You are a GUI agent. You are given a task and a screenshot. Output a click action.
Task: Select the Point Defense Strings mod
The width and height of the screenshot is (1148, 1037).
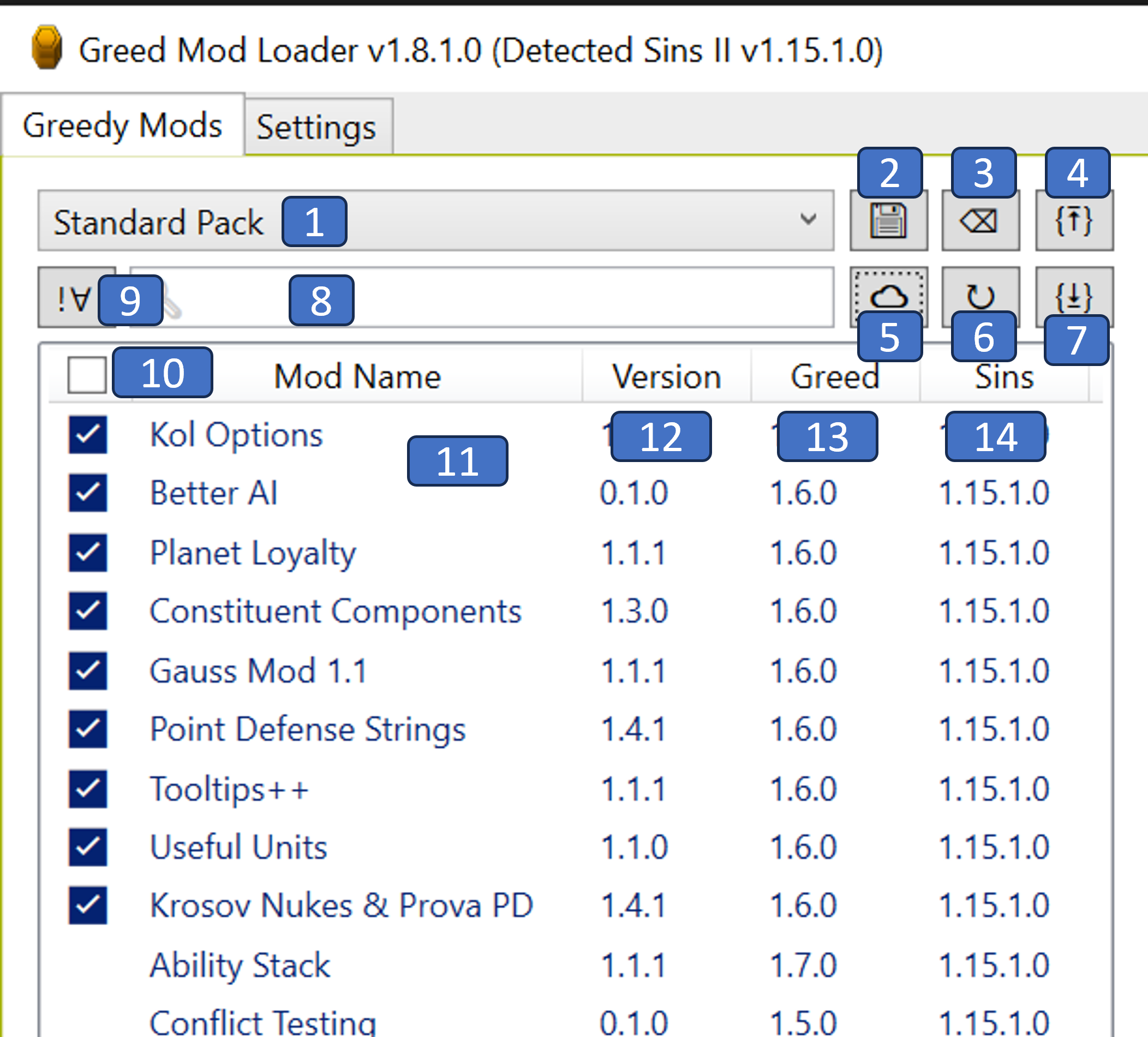coord(308,729)
